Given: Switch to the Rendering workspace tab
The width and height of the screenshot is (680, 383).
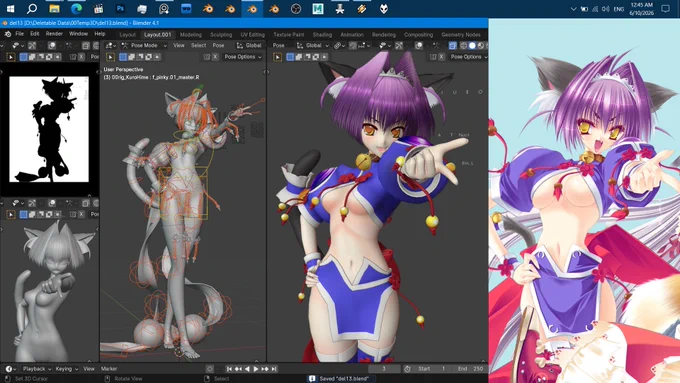Looking at the screenshot, I should [x=384, y=35].
